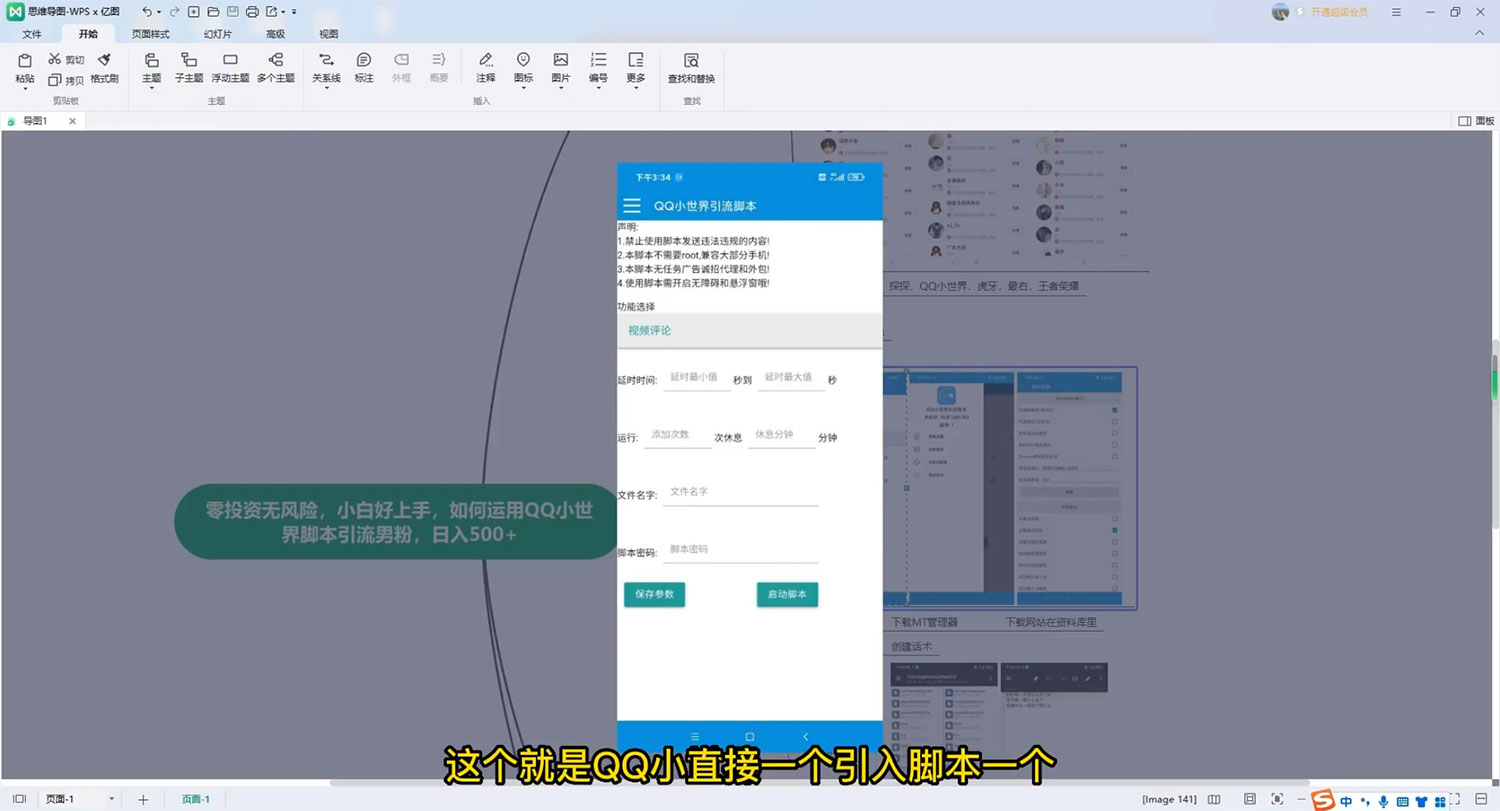Decrease zoom with the minus control
The image size is (1500, 811).
tap(1300, 798)
